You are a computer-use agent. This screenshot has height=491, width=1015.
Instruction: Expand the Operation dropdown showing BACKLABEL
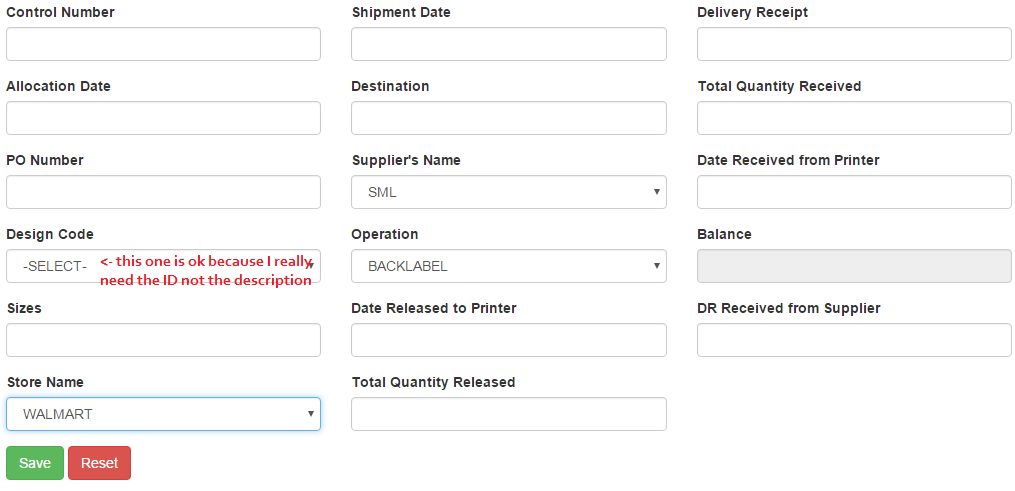[508, 266]
